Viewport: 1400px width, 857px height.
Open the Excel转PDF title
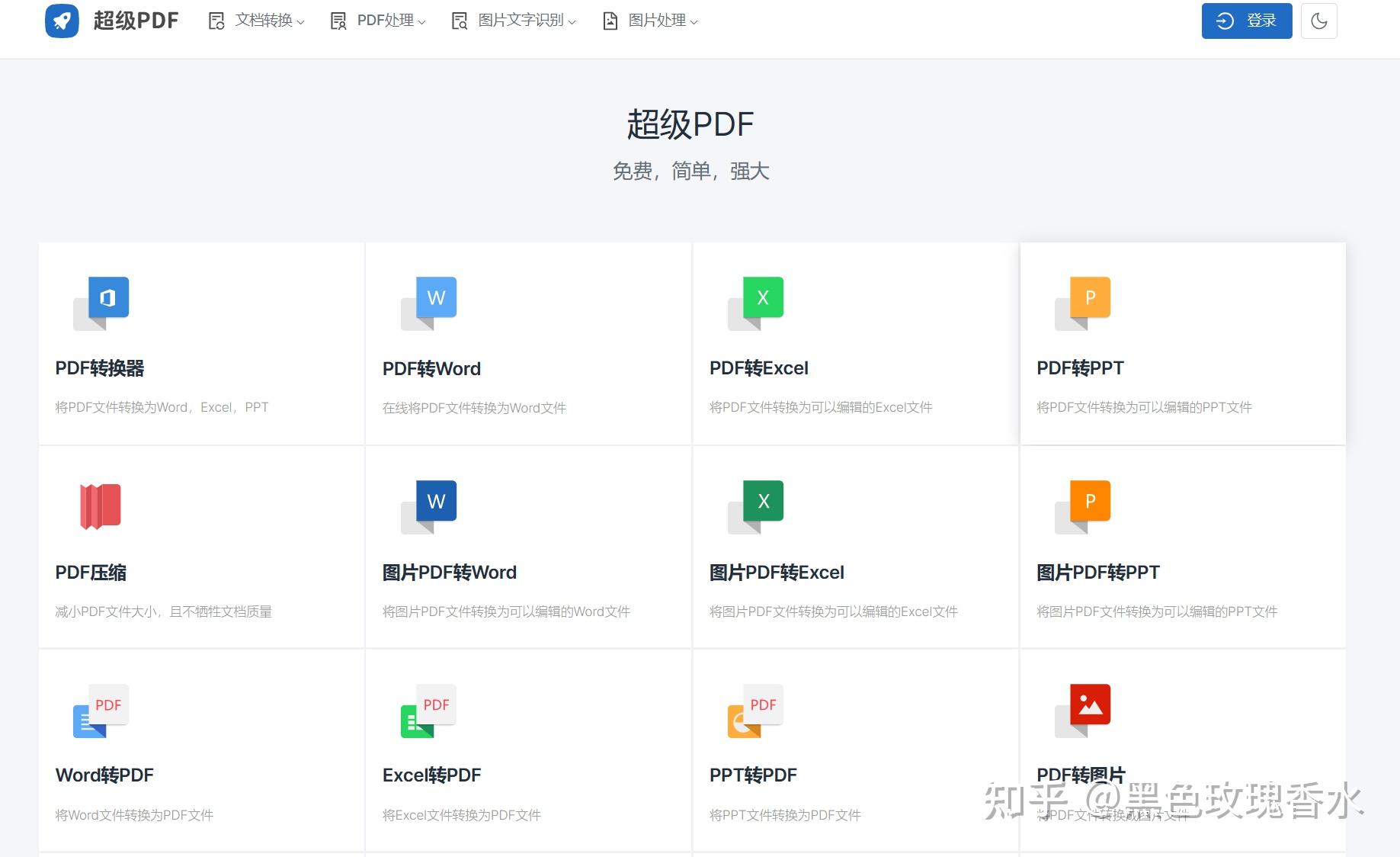pos(432,775)
